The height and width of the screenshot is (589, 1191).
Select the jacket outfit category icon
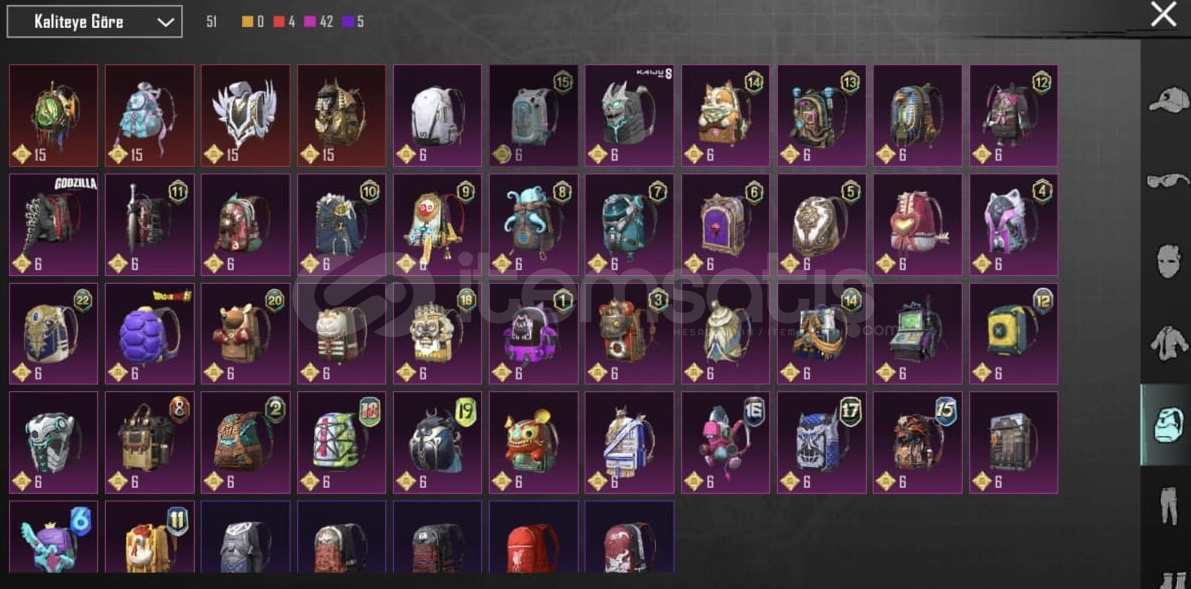(x=1168, y=344)
